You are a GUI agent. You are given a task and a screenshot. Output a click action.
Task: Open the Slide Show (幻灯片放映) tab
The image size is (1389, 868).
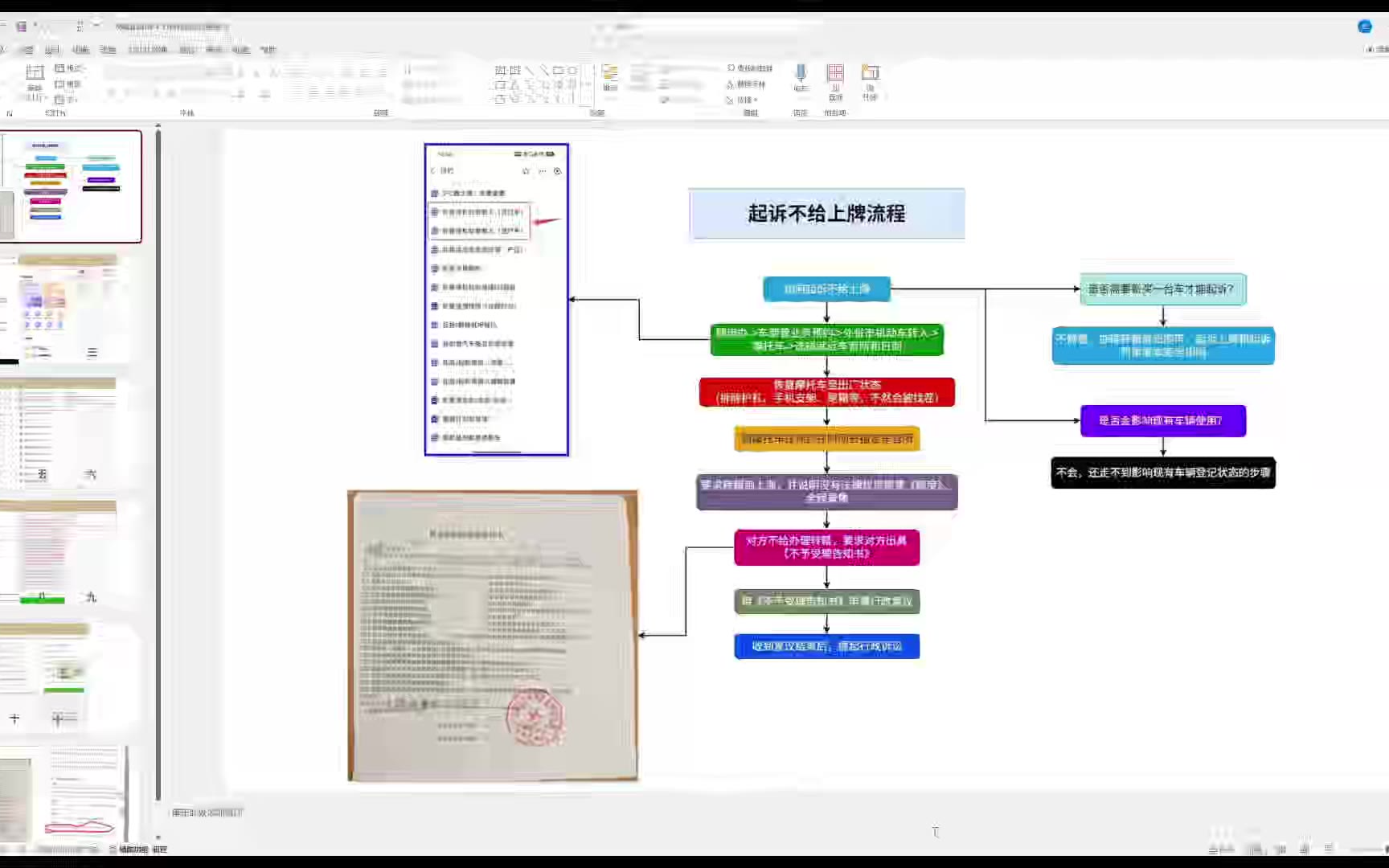[x=147, y=50]
